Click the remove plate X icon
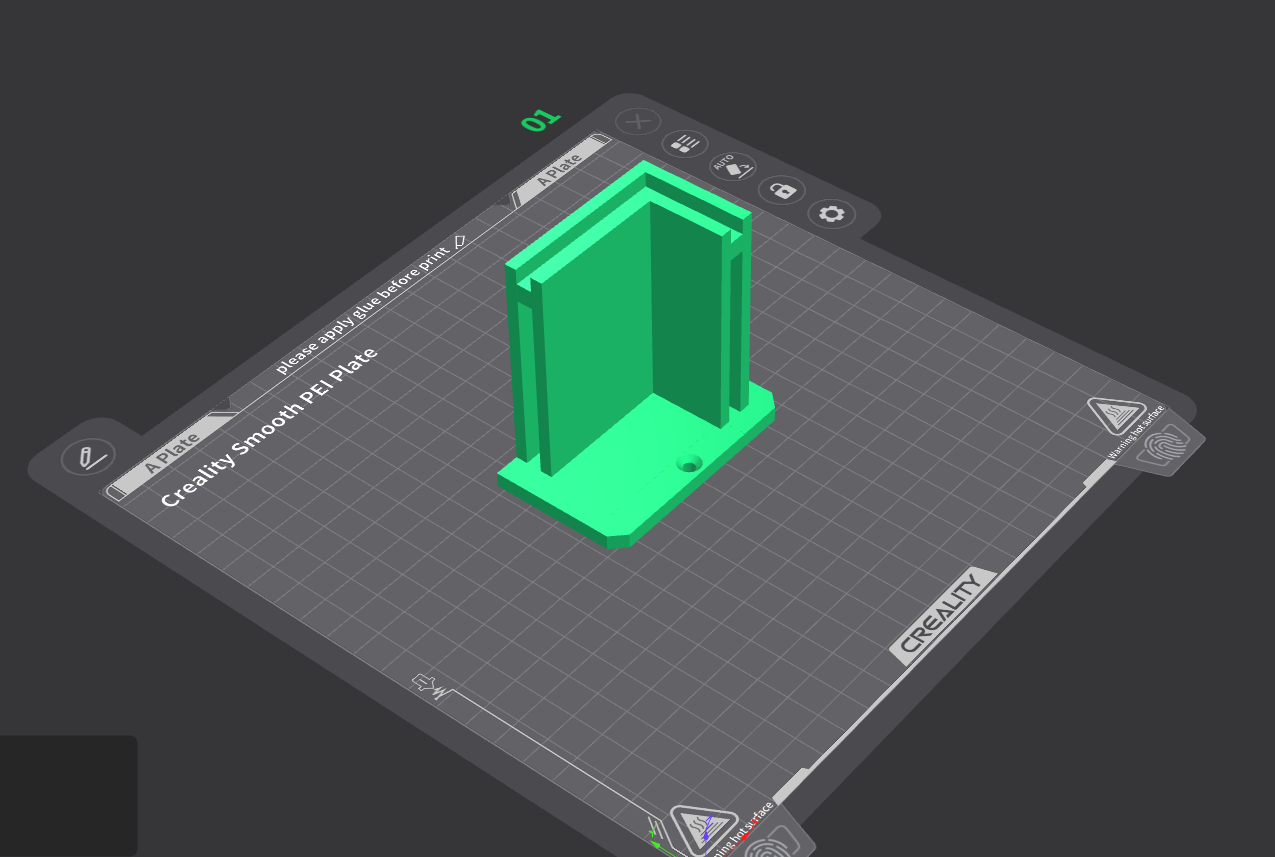 pos(637,122)
